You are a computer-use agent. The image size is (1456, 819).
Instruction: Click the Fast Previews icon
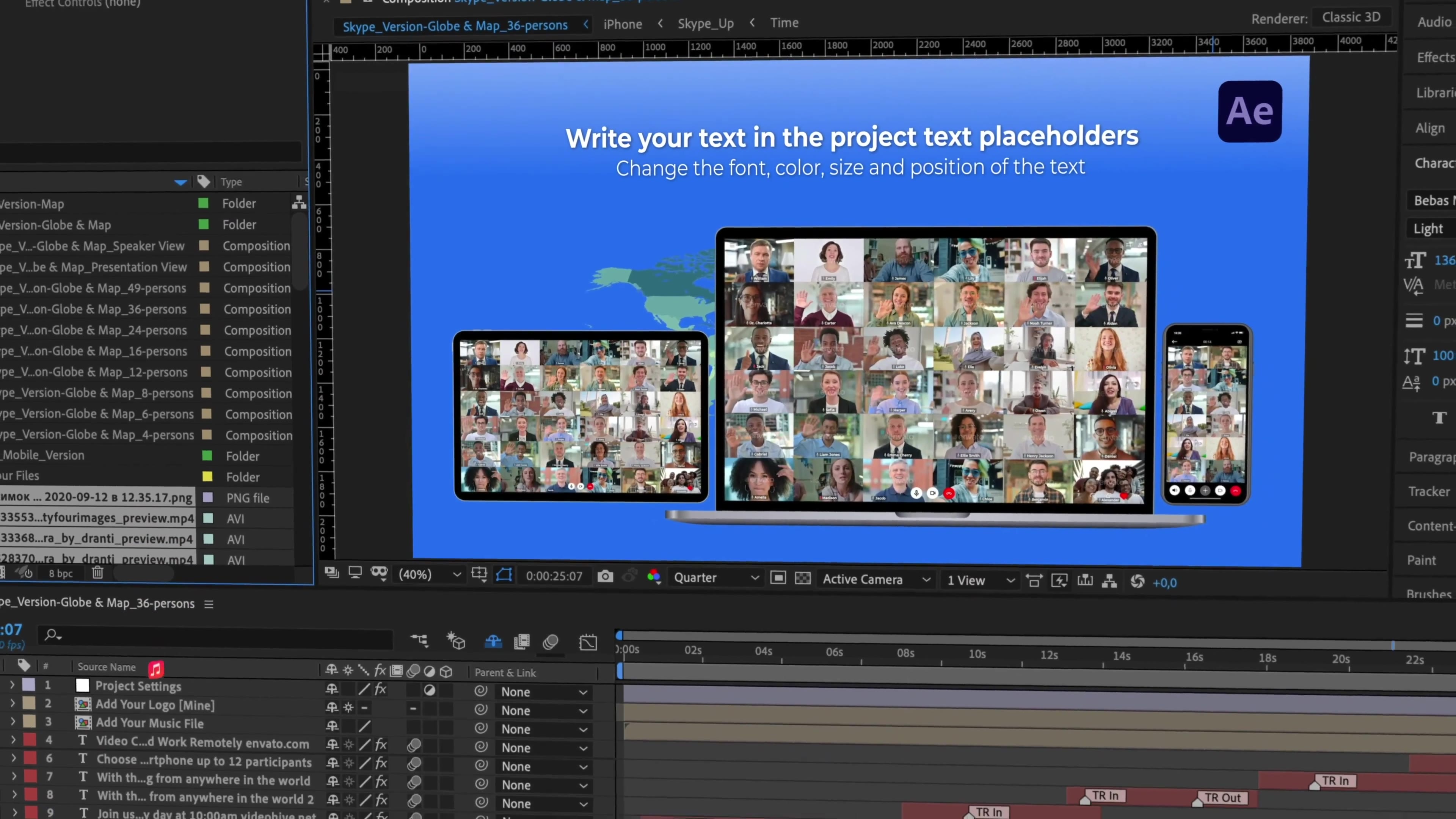pos(1059,581)
